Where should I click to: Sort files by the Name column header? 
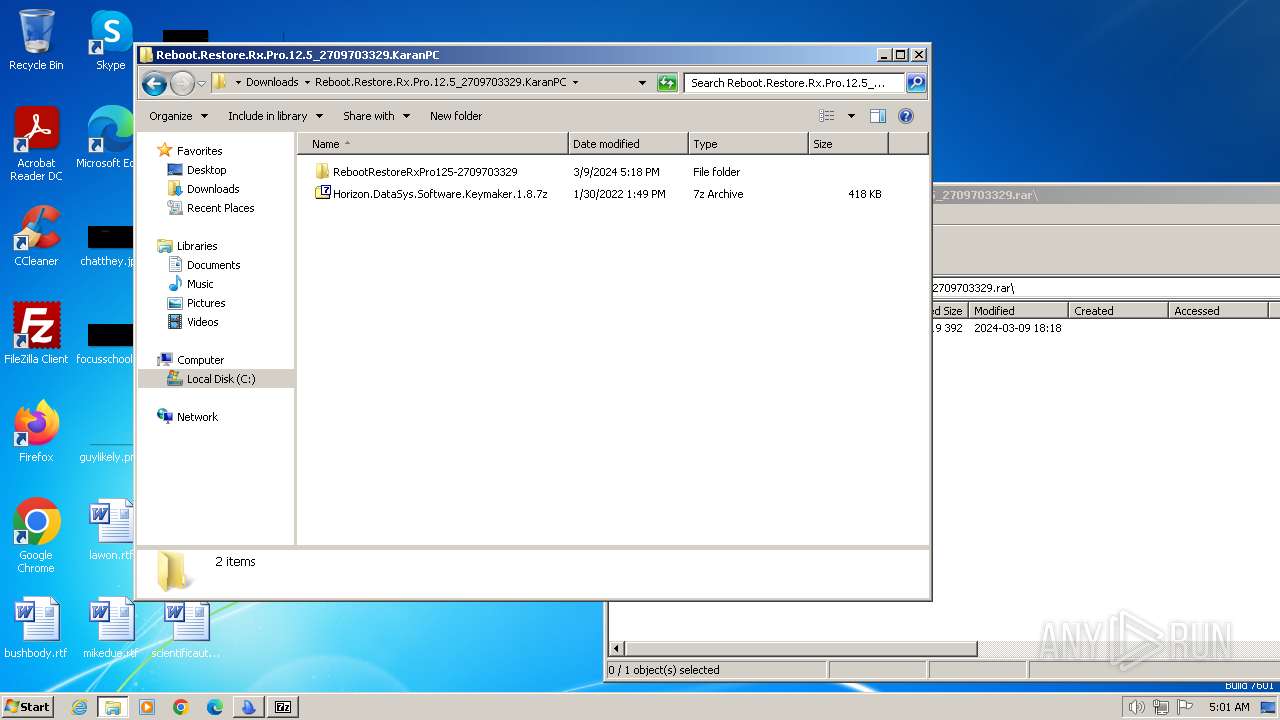tap(432, 144)
